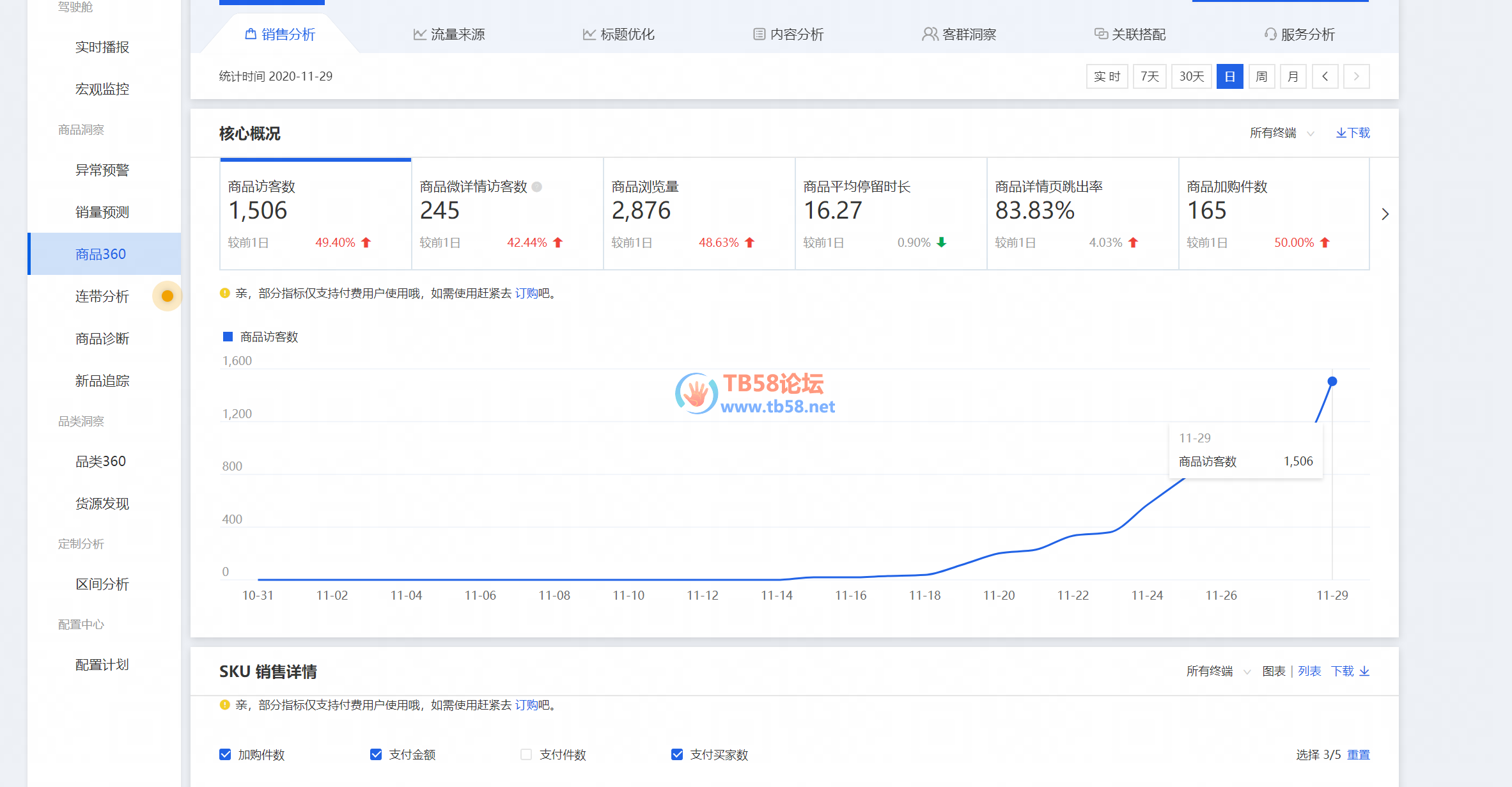Open 商品诊断 in the sidebar menu
This screenshot has height=787, width=1512.
point(102,339)
